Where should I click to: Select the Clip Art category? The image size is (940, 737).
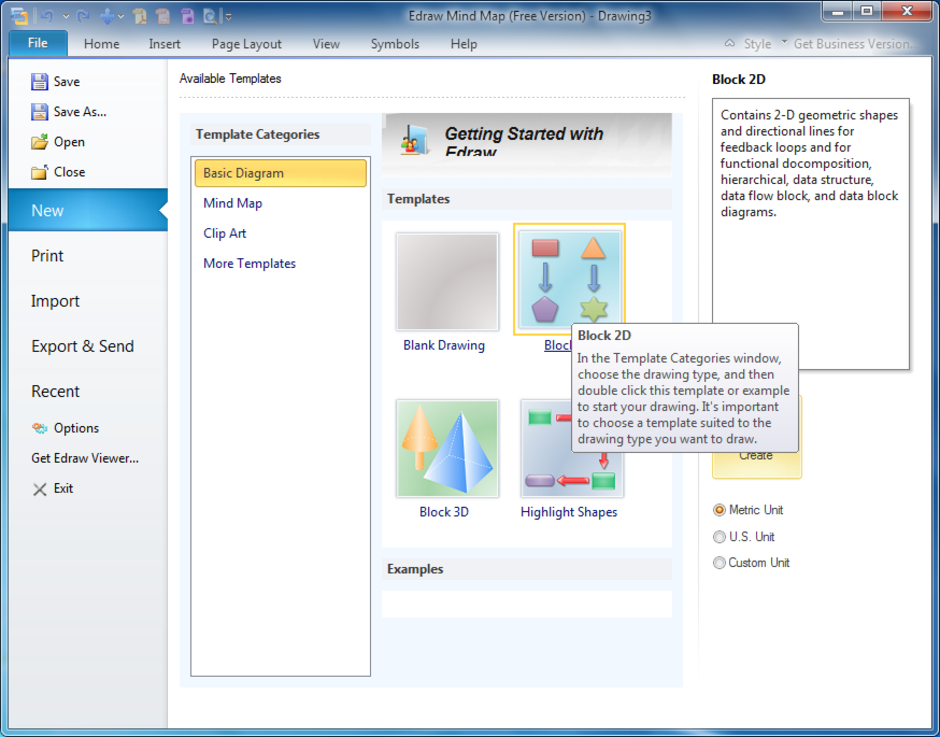tap(225, 233)
